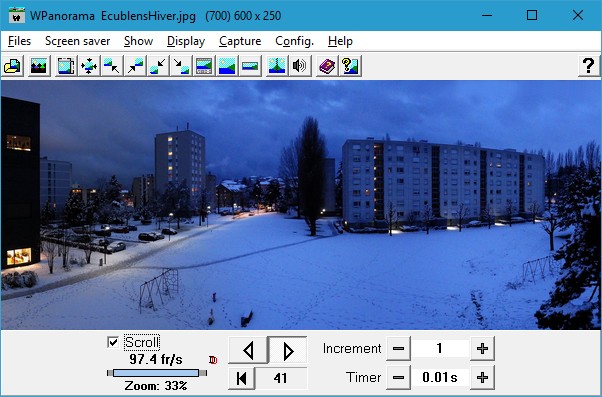Click the snowy panorama image

point(301,205)
